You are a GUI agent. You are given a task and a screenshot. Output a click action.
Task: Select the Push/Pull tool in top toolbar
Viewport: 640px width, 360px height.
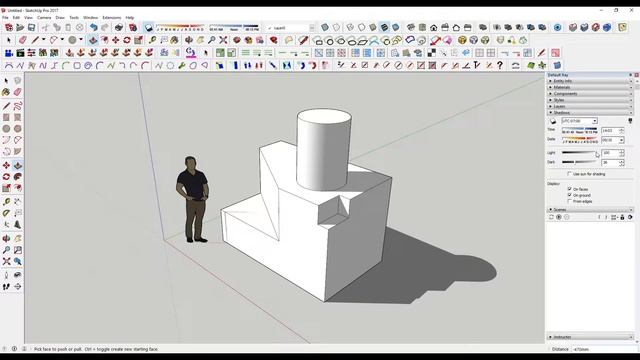click(93, 40)
